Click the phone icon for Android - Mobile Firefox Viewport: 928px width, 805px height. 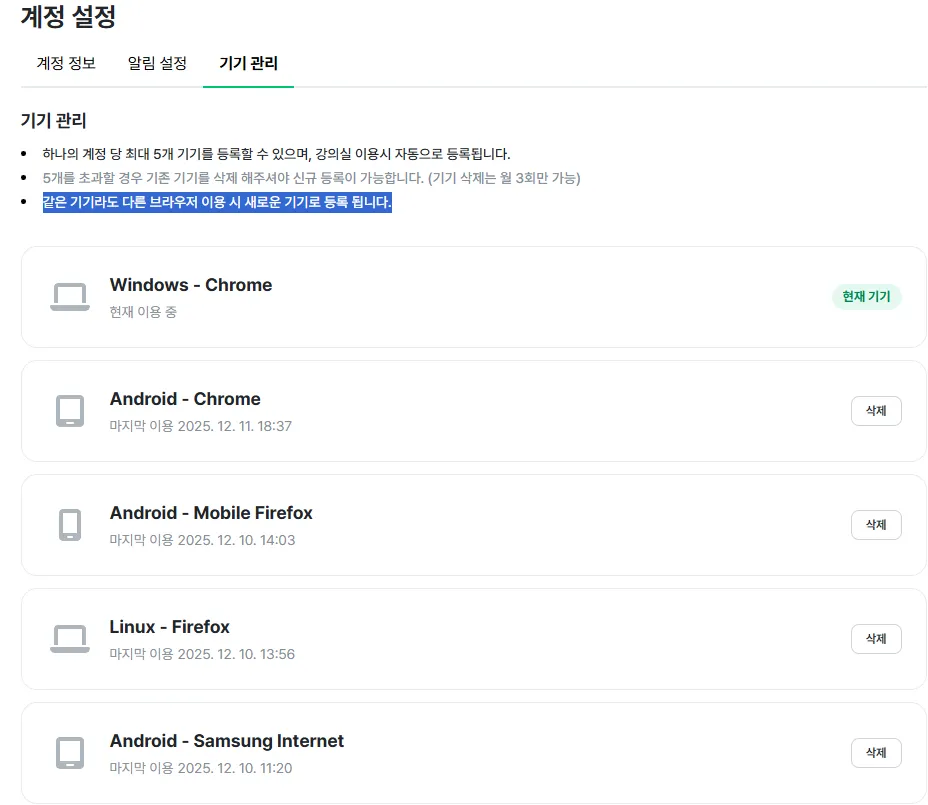69,525
